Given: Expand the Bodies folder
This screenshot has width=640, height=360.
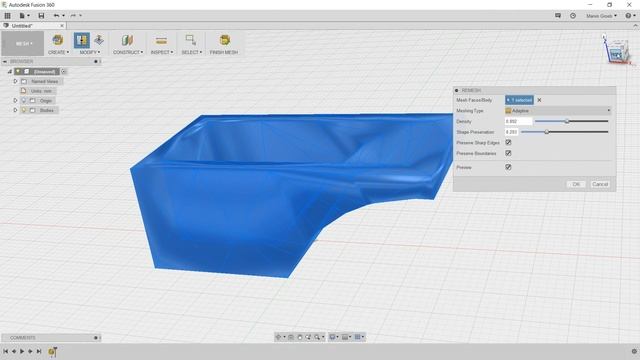Looking at the screenshot, I should tap(16, 110).
